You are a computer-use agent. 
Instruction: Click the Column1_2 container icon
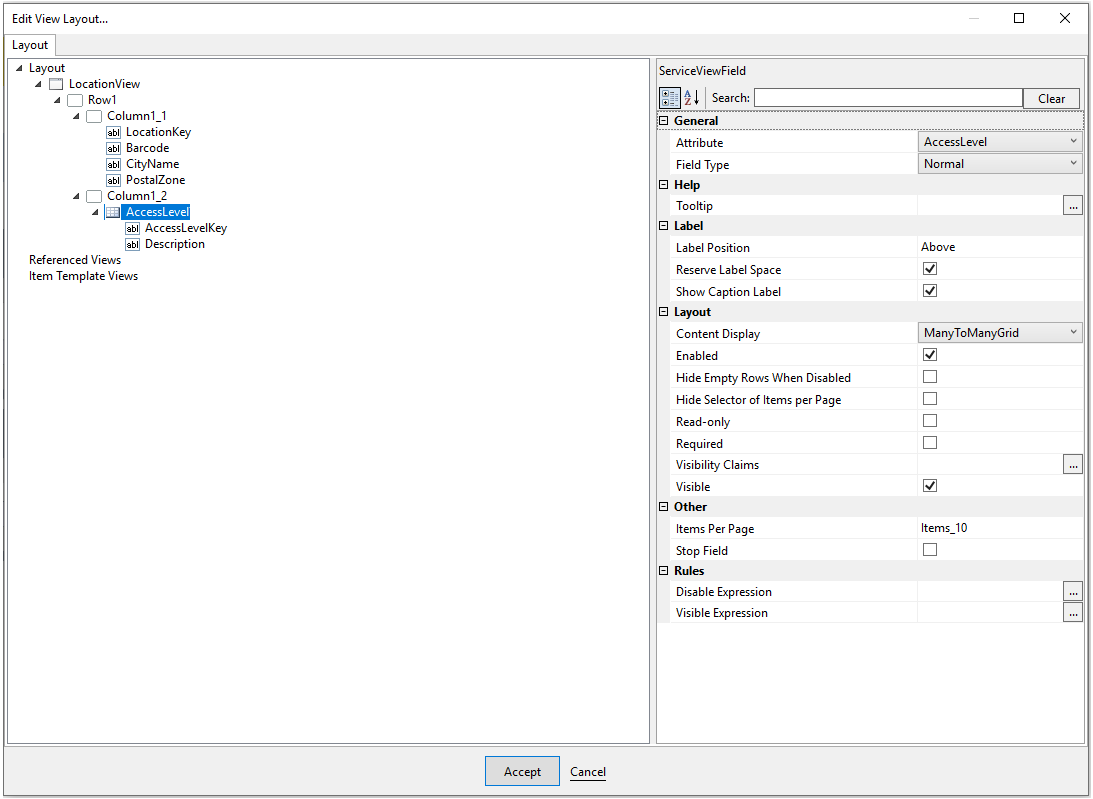coord(94,197)
